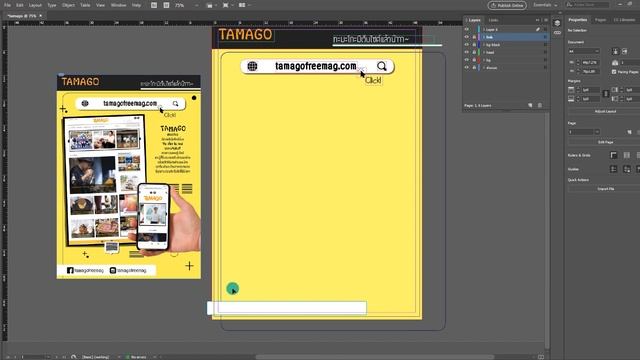Image resolution: width=640 pixels, height=360 pixels.
Task: Open the Help menu
Action: click(136, 5)
